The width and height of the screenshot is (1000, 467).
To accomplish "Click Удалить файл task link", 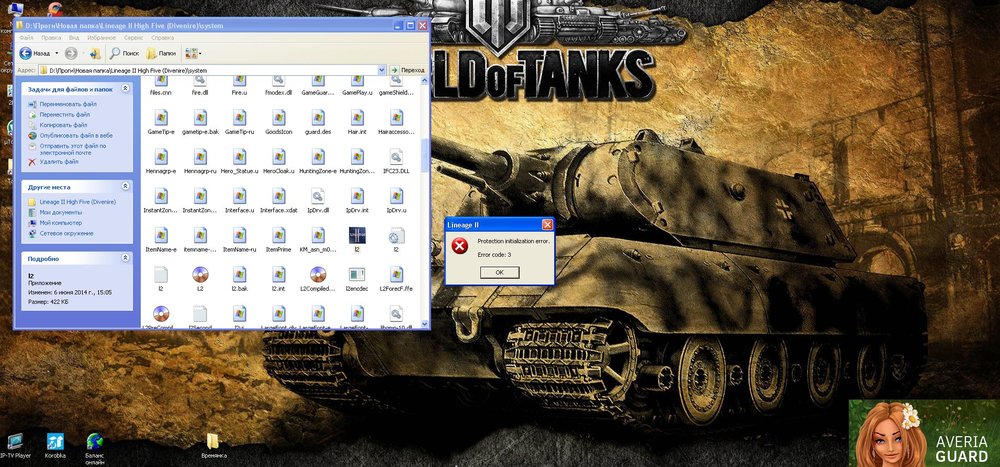I will [59, 161].
